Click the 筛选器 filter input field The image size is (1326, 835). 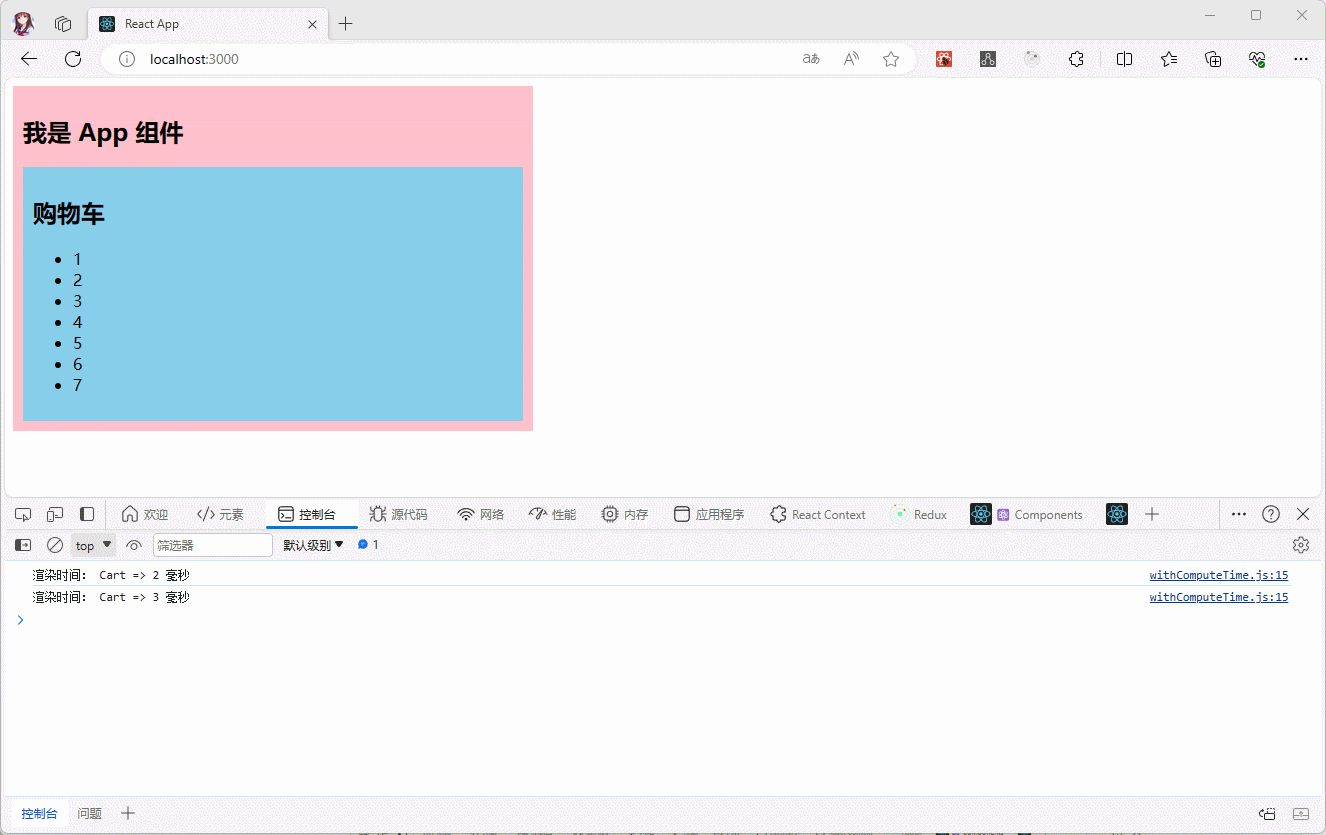pos(212,545)
